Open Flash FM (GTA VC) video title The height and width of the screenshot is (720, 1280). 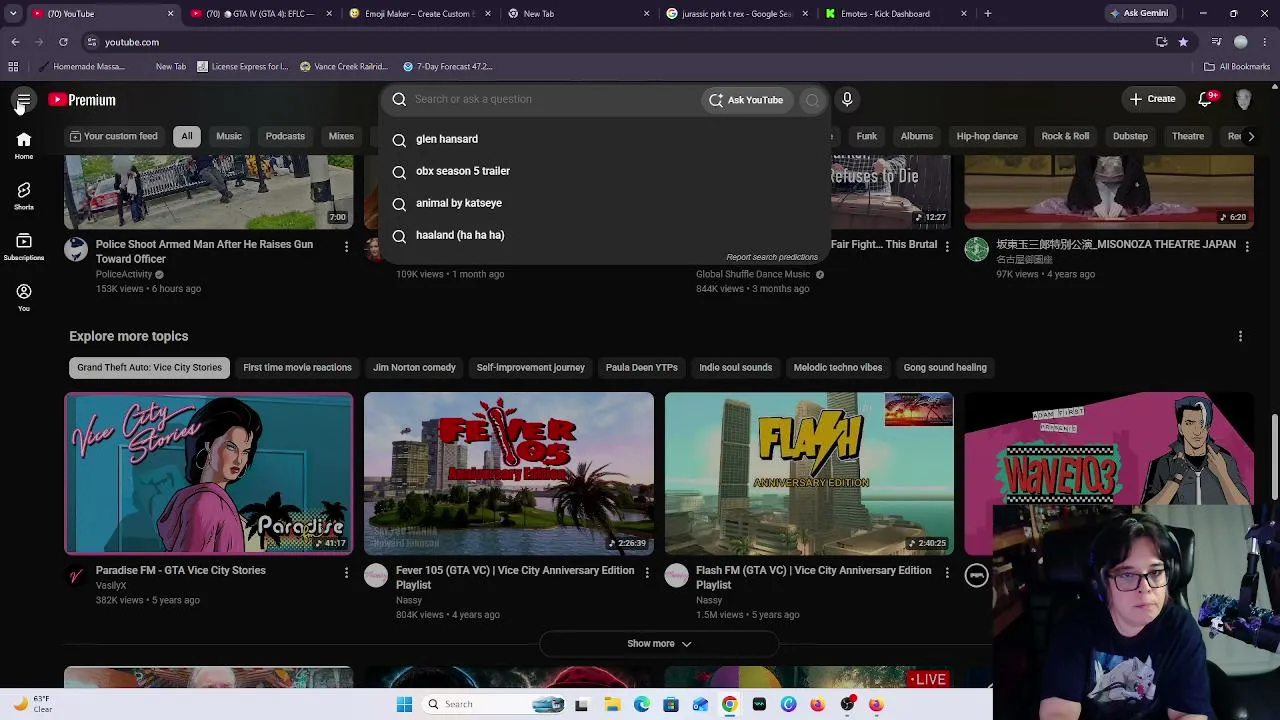(813, 577)
